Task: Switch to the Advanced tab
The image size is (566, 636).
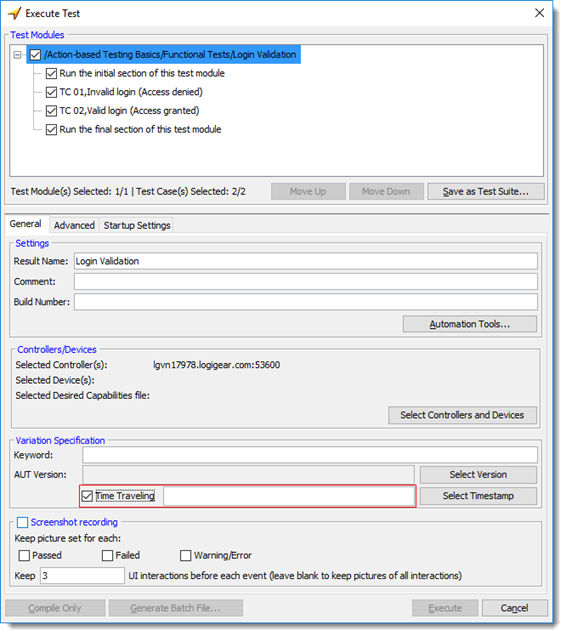Action: [74, 225]
